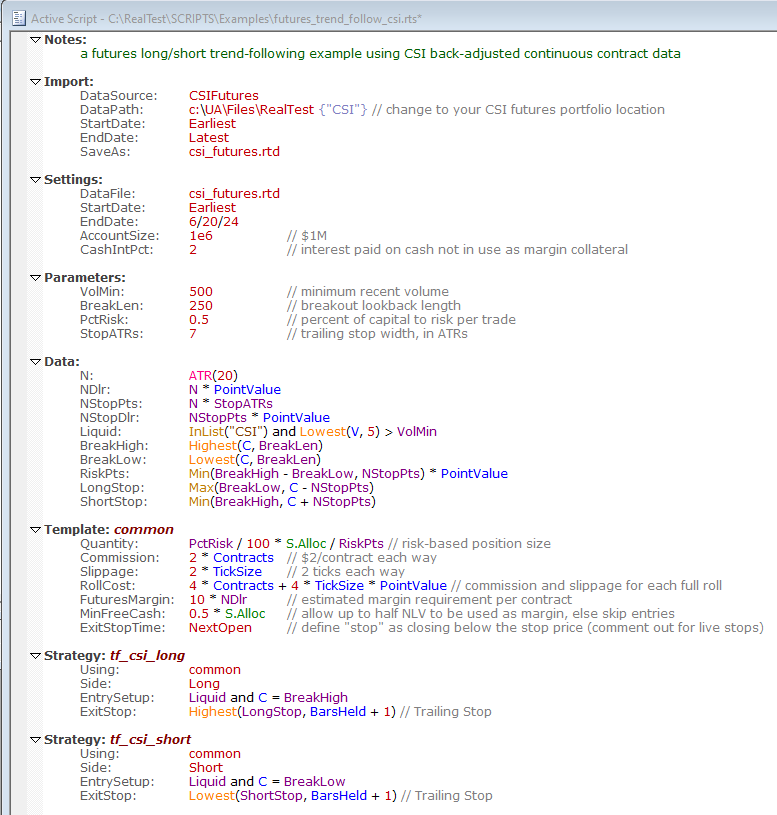777x815 pixels.
Task: Click the Liquid InList formula line
Action: [x=312, y=432]
